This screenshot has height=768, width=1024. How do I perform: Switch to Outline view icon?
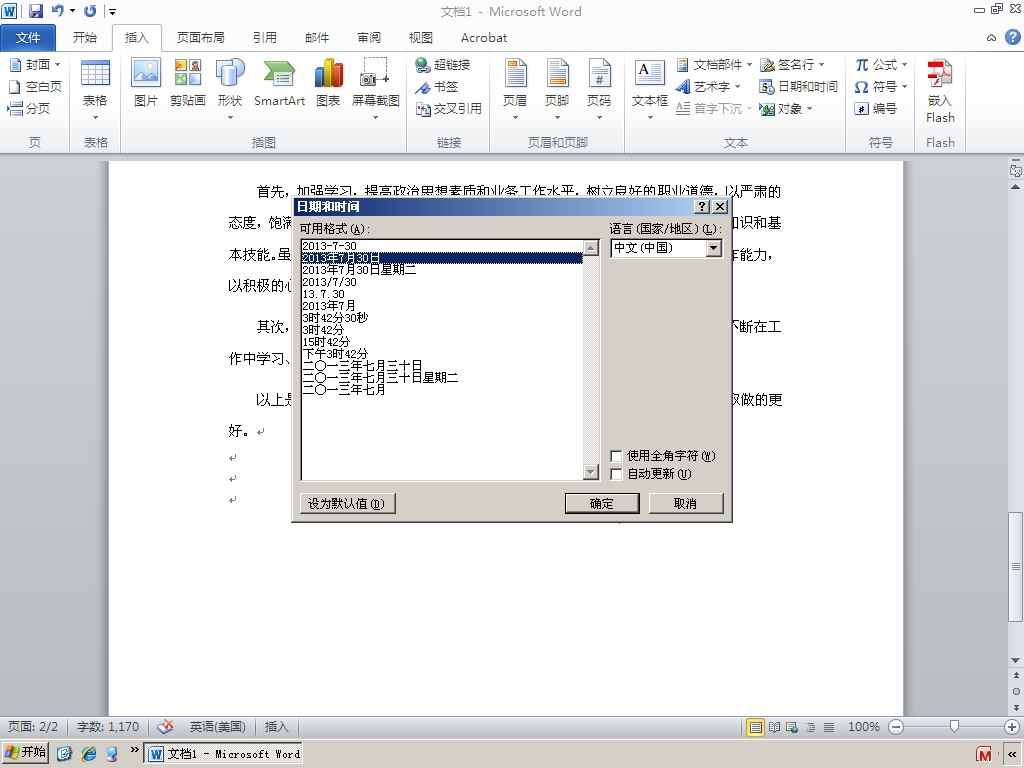(x=810, y=727)
